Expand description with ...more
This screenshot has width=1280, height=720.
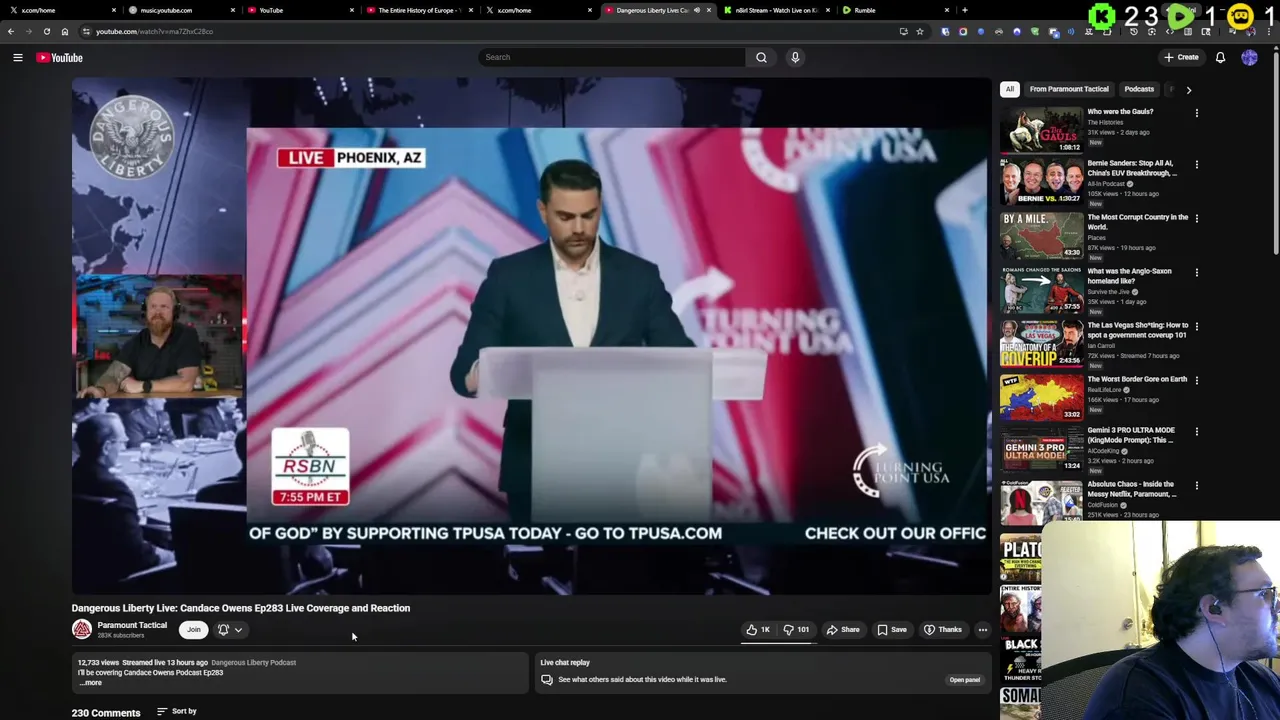(91, 682)
